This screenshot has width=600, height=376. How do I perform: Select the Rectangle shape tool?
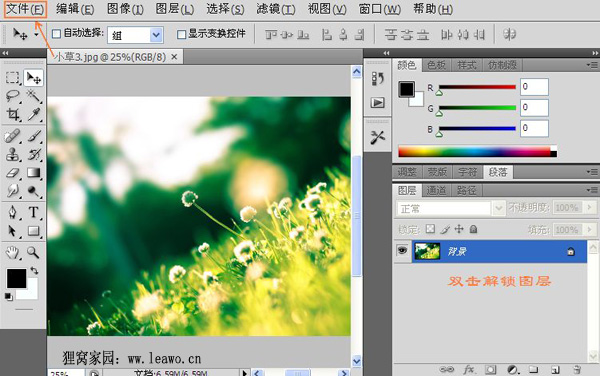pos(34,231)
